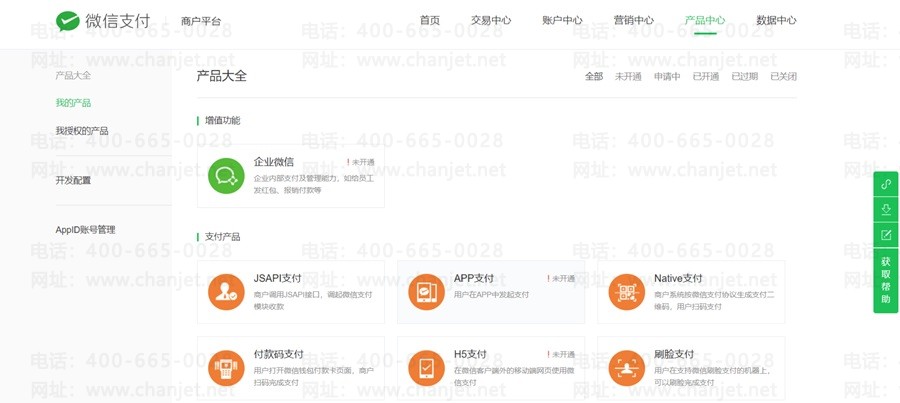Screen dimensions: 900x403
Task: Open 开发配置 in sidebar
Action: coord(73,180)
